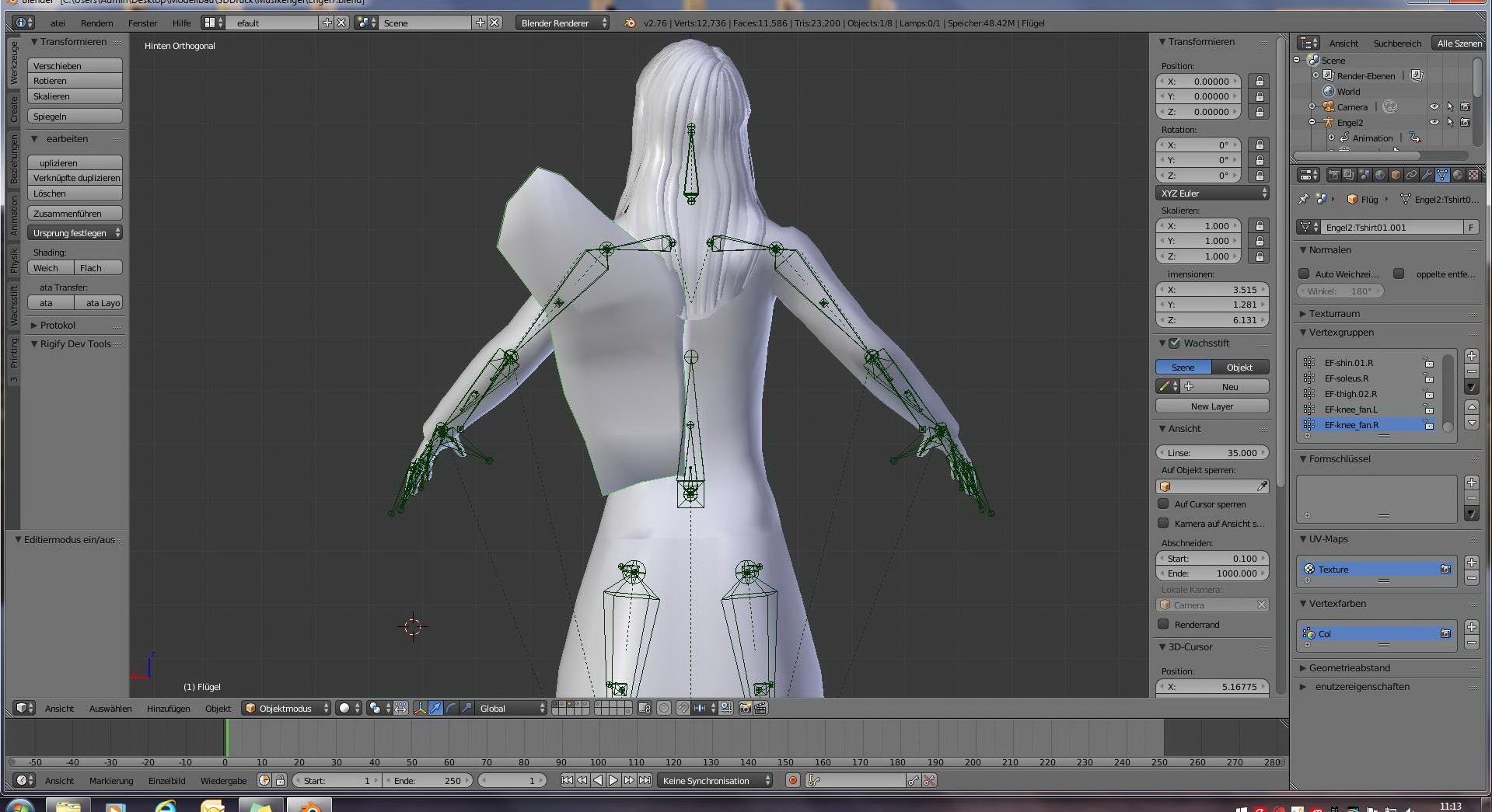Open the Constraints chain-link properties tab

1410,175
